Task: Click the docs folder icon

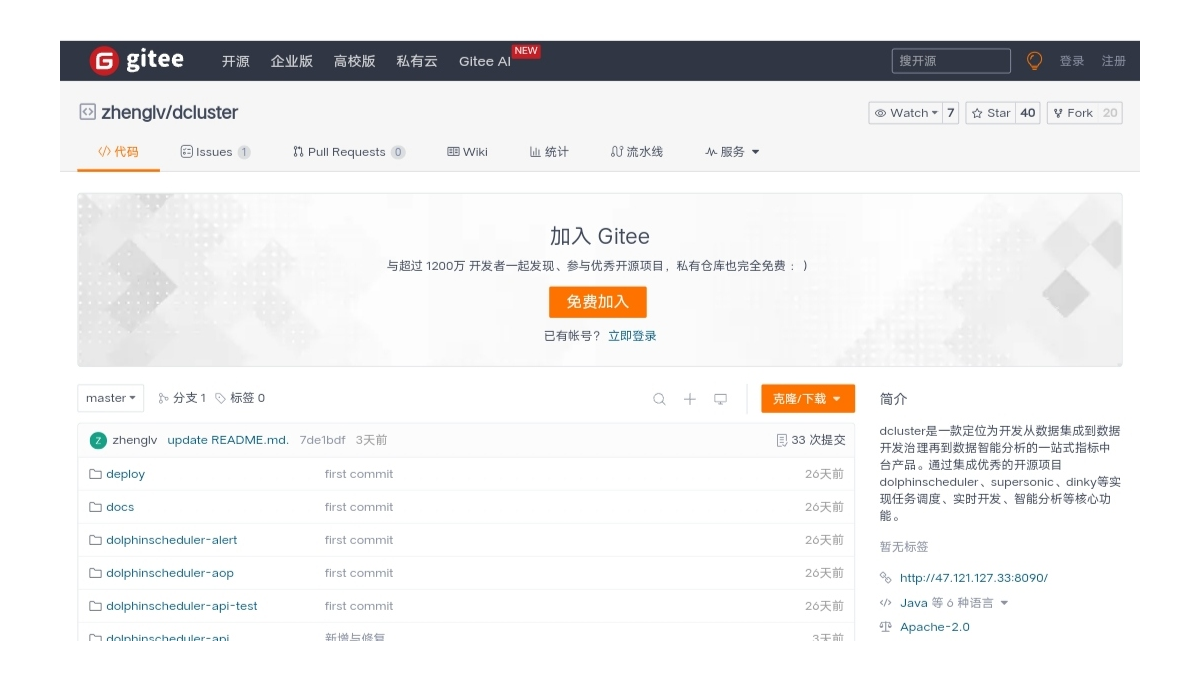Action: 96,507
